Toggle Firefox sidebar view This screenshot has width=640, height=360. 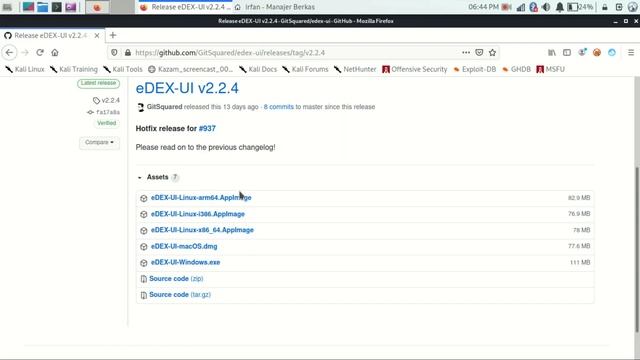[567, 53]
